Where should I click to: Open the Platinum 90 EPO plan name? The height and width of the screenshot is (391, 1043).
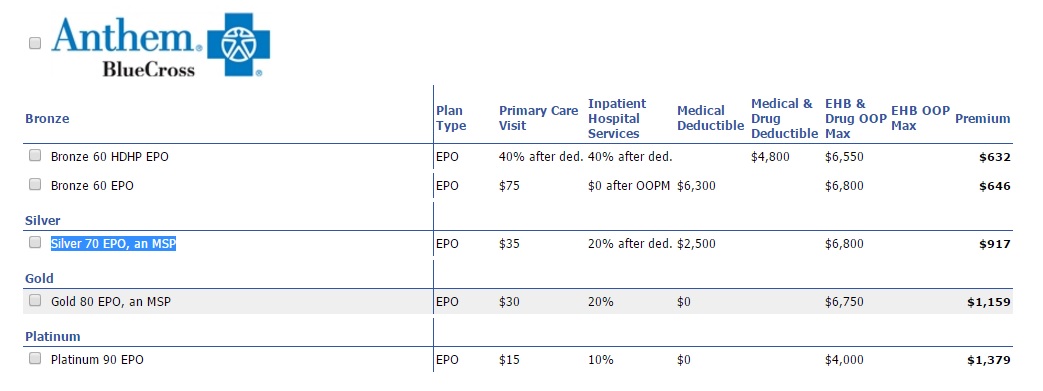(97, 360)
